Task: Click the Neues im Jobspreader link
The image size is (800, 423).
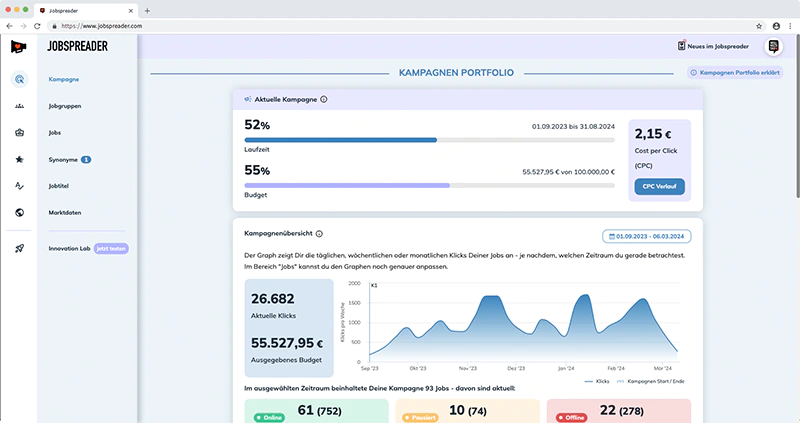Action: (718, 46)
